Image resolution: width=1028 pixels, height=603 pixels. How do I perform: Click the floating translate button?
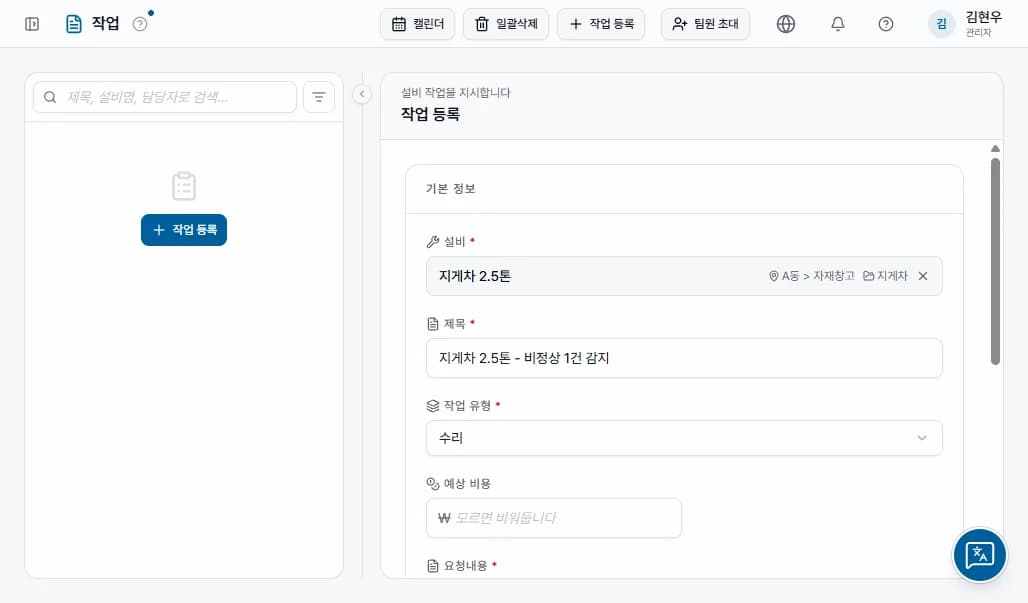tap(979, 555)
